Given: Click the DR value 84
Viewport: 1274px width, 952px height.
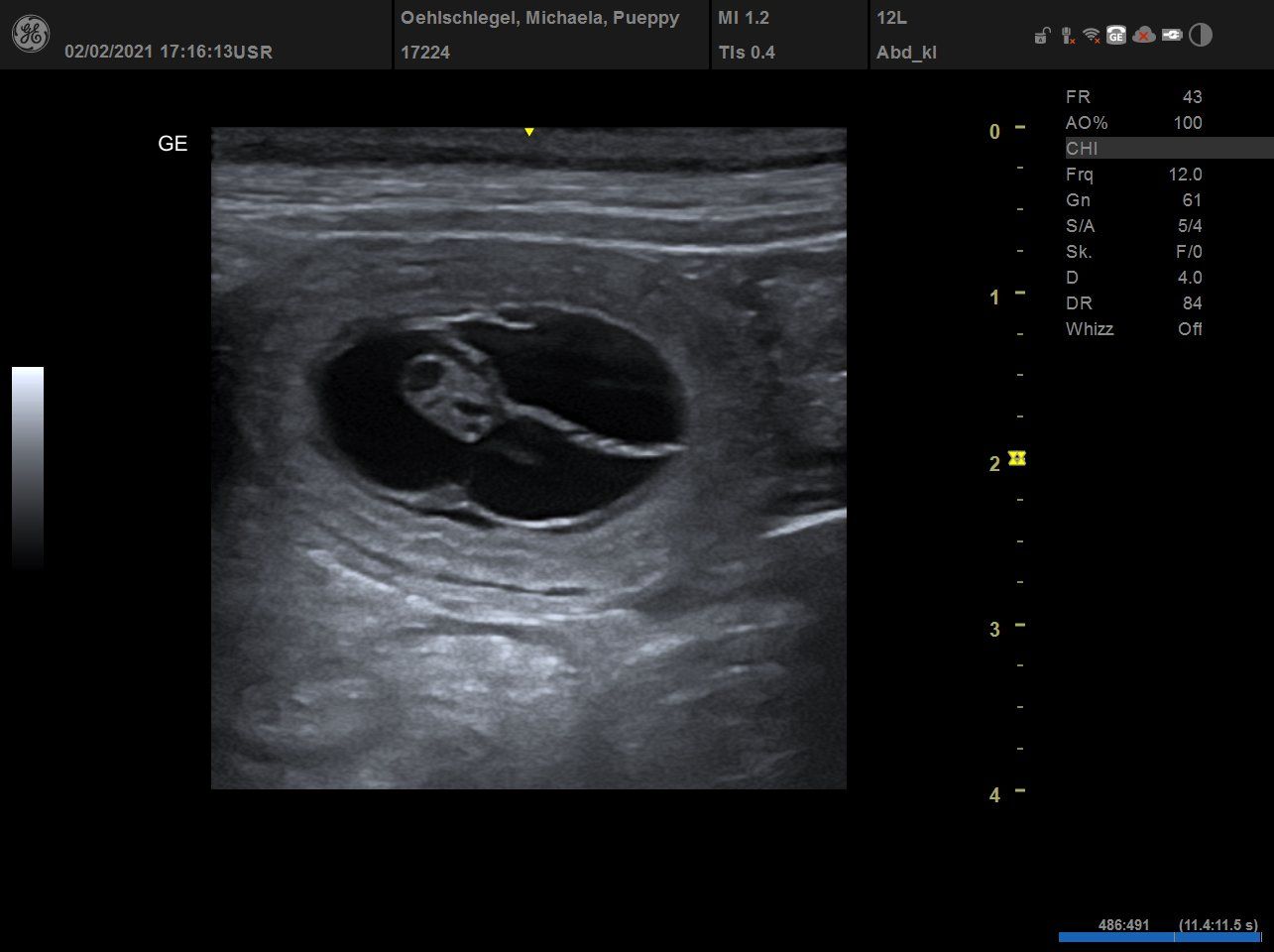Looking at the screenshot, I should click(1193, 303).
